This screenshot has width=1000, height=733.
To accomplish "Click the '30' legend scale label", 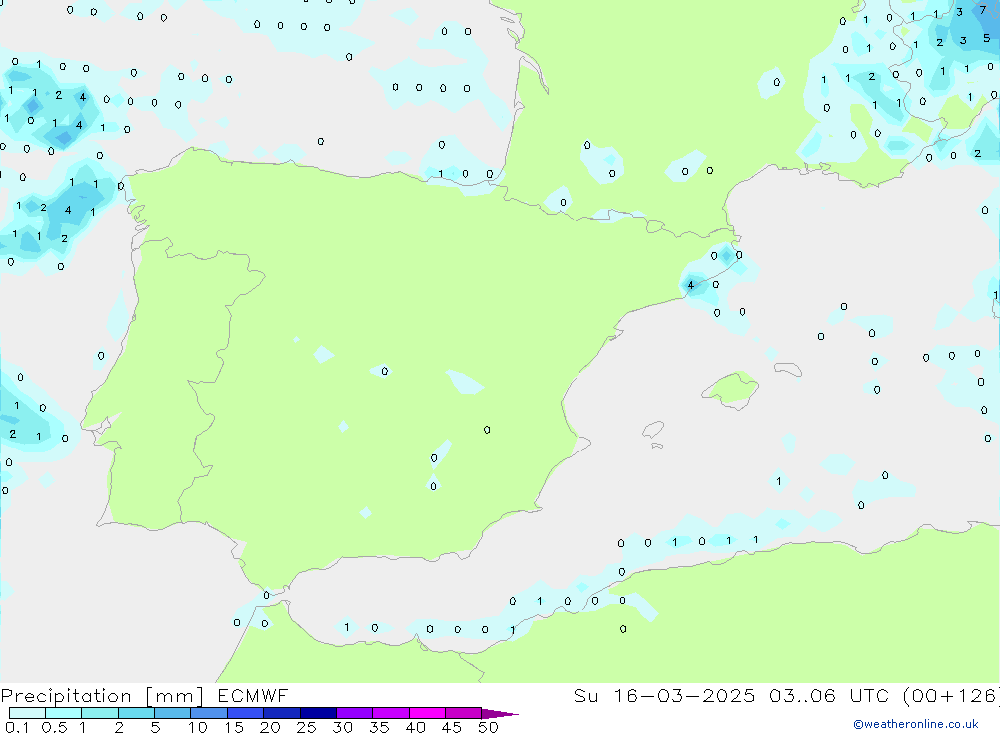I will [x=343, y=727].
